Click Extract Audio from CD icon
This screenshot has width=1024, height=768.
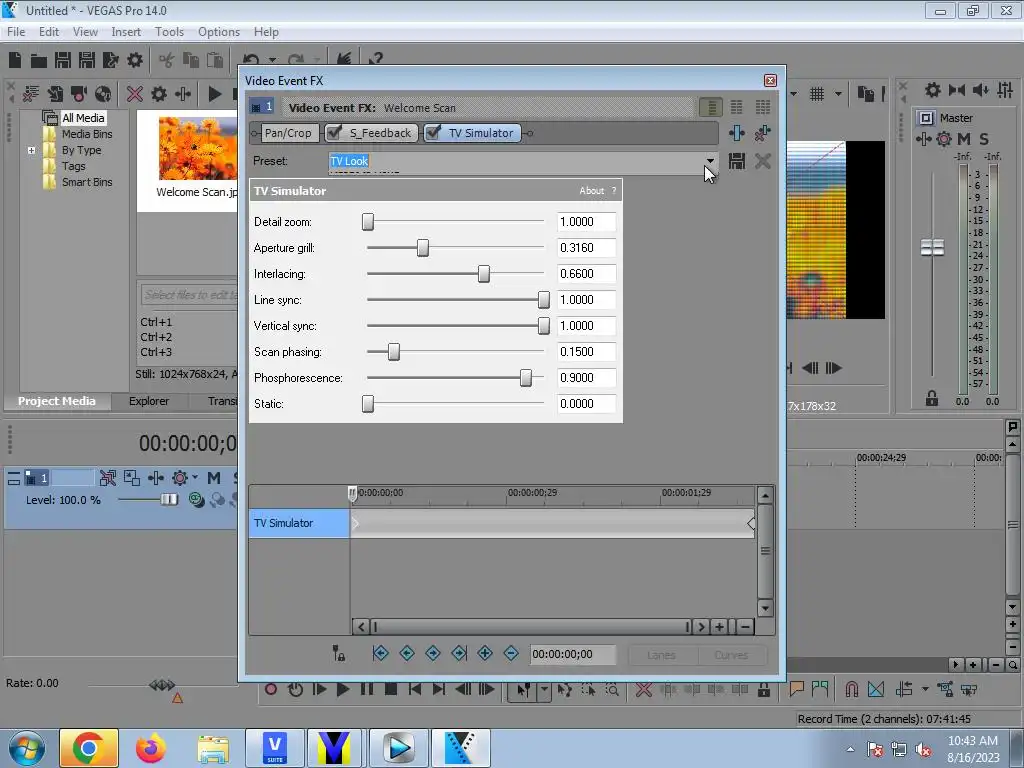point(103,94)
